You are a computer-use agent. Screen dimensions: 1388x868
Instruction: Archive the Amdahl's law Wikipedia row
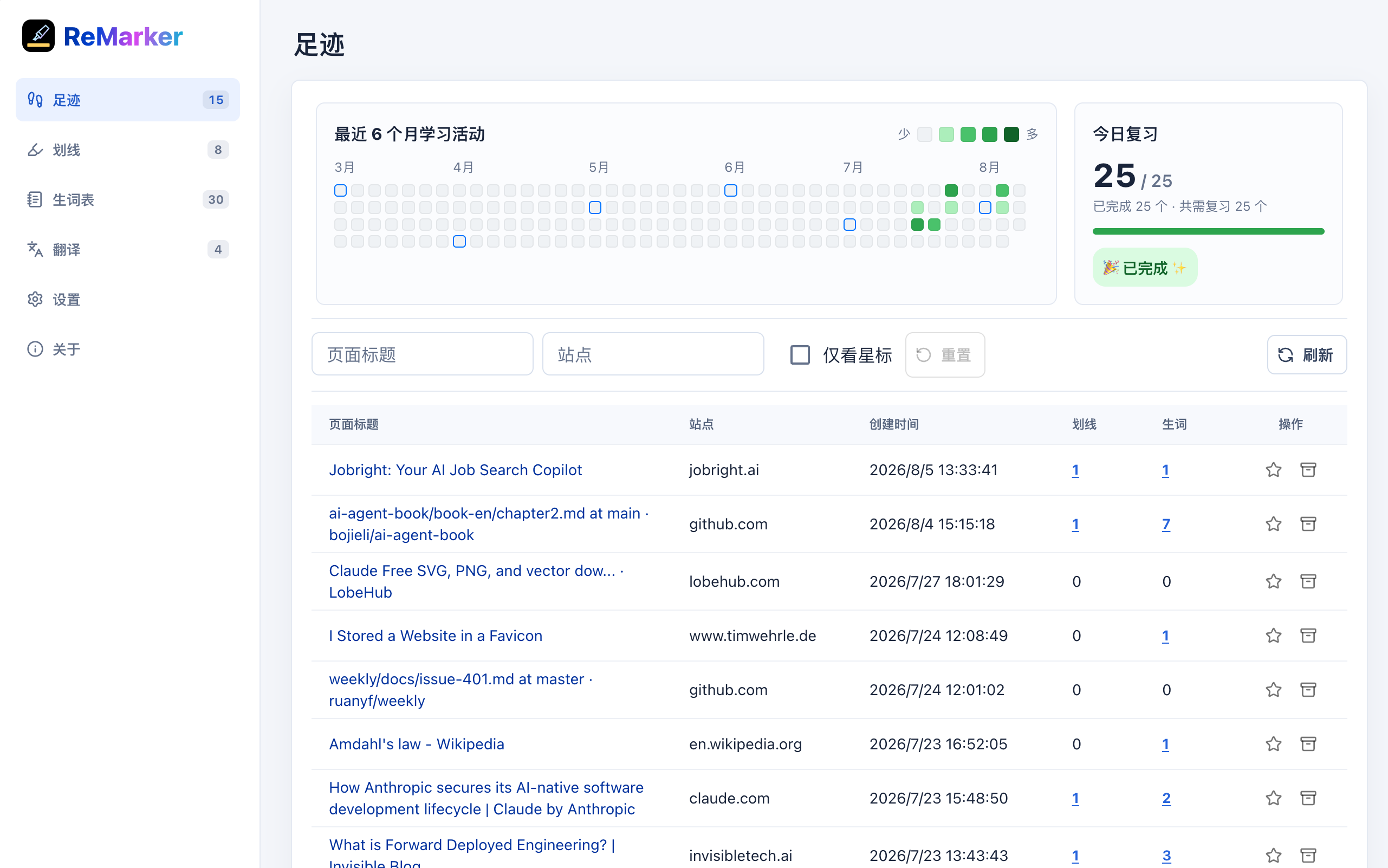[1308, 744]
